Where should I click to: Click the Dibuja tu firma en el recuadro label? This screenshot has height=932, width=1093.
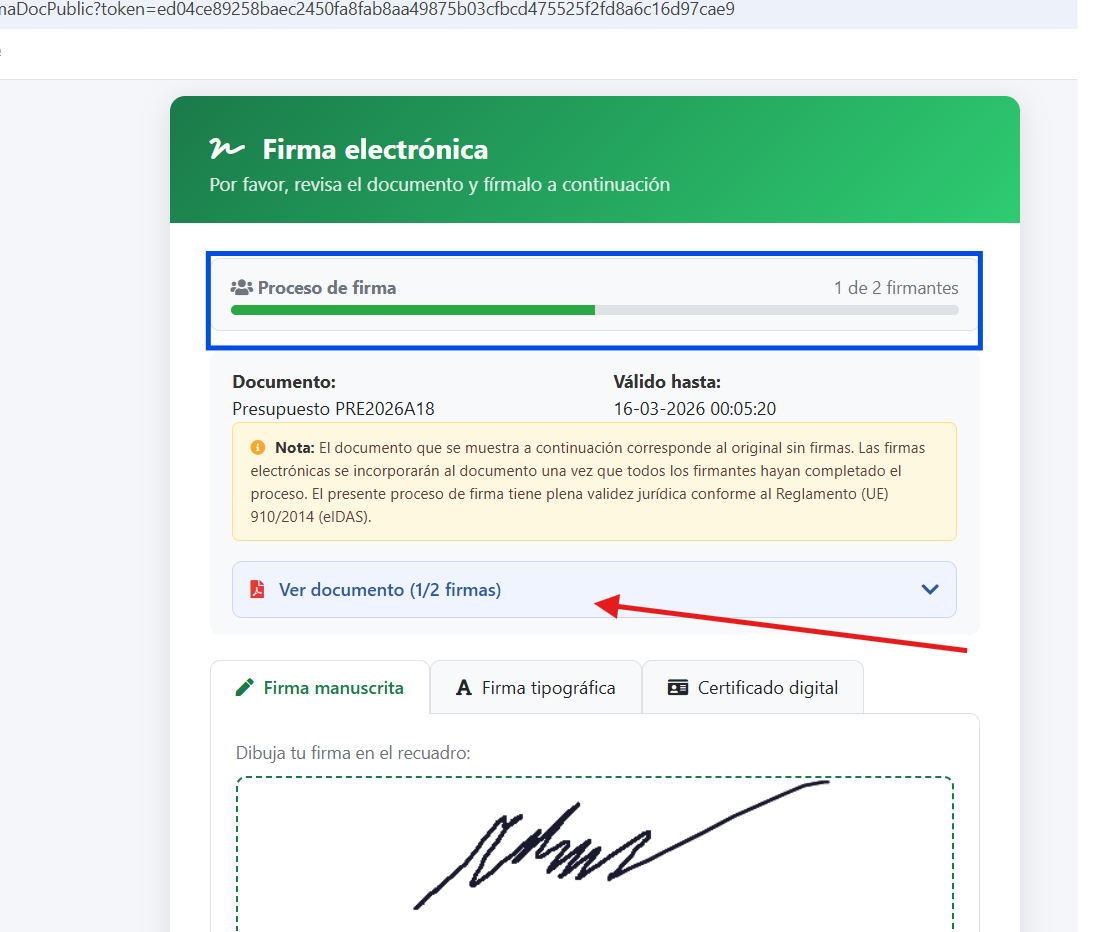353,753
